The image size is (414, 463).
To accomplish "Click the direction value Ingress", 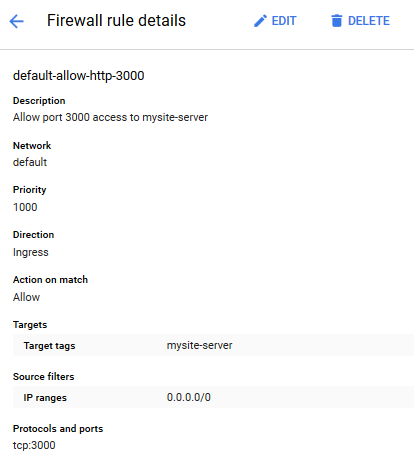I will coord(31,252).
